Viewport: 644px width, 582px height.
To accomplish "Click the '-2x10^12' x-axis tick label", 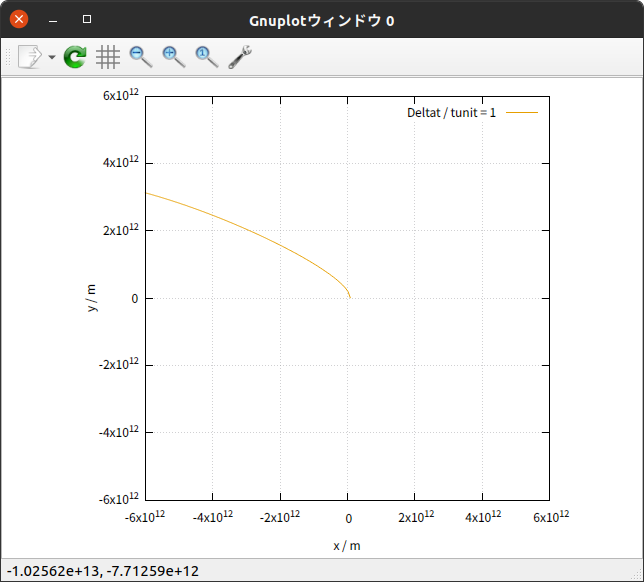I will click(x=280, y=516).
